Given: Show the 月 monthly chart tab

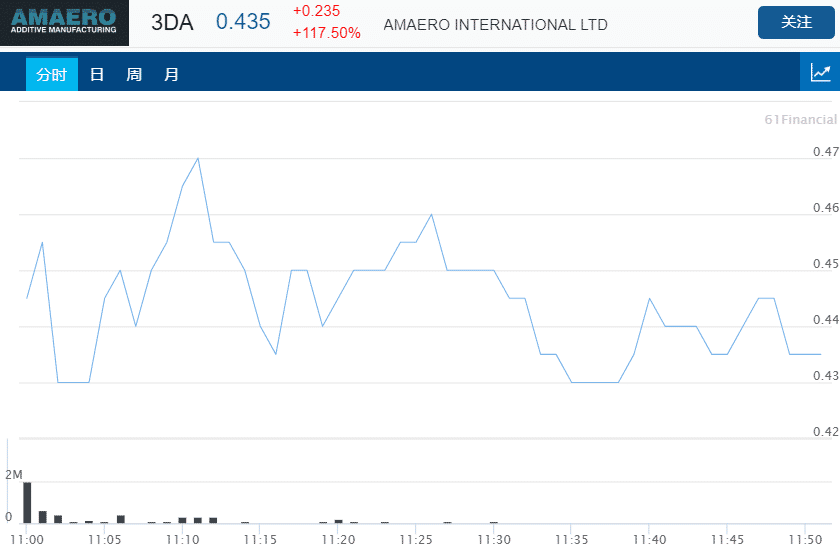Looking at the screenshot, I should point(172,74).
